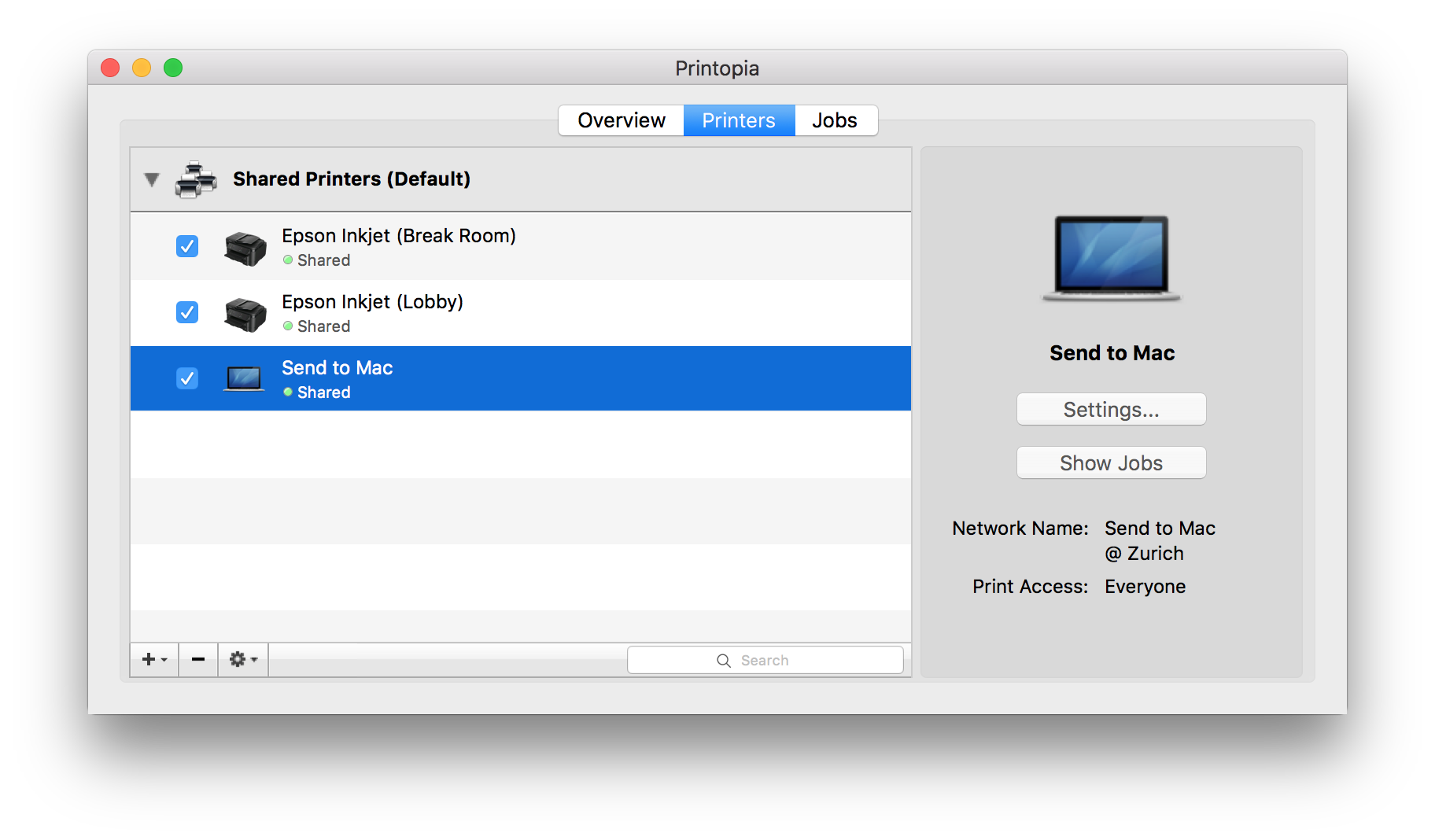Open the Settings... button
This screenshot has width=1435, height=840.
pyautogui.click(x=1111, y=410)
